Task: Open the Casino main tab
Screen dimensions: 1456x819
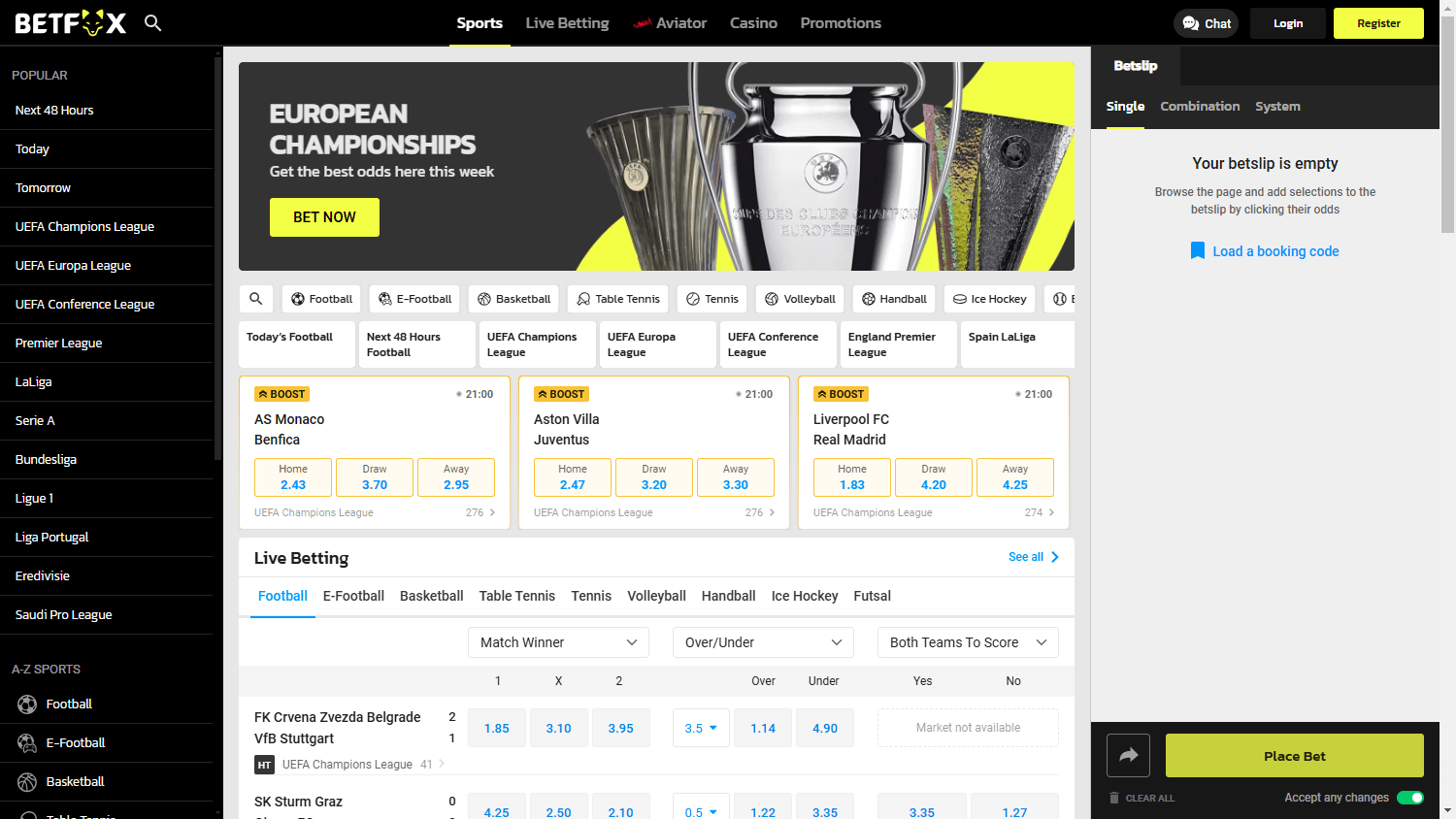Action: pyautogui.click(x=753, y=23)
